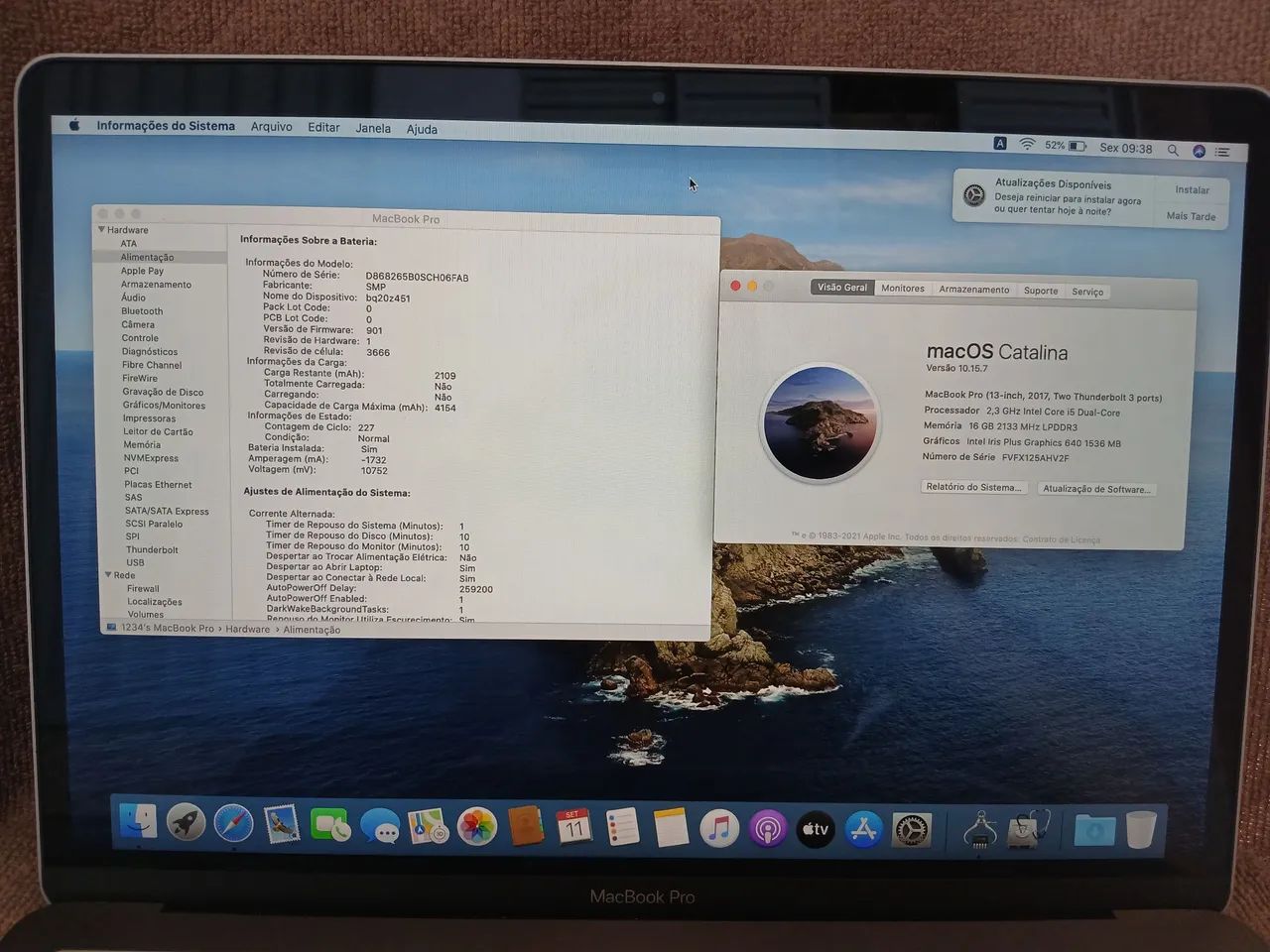Viewport: 1270px width, 952px height.
Task: Select Memória in sidebar
Action: coord(142,445)
